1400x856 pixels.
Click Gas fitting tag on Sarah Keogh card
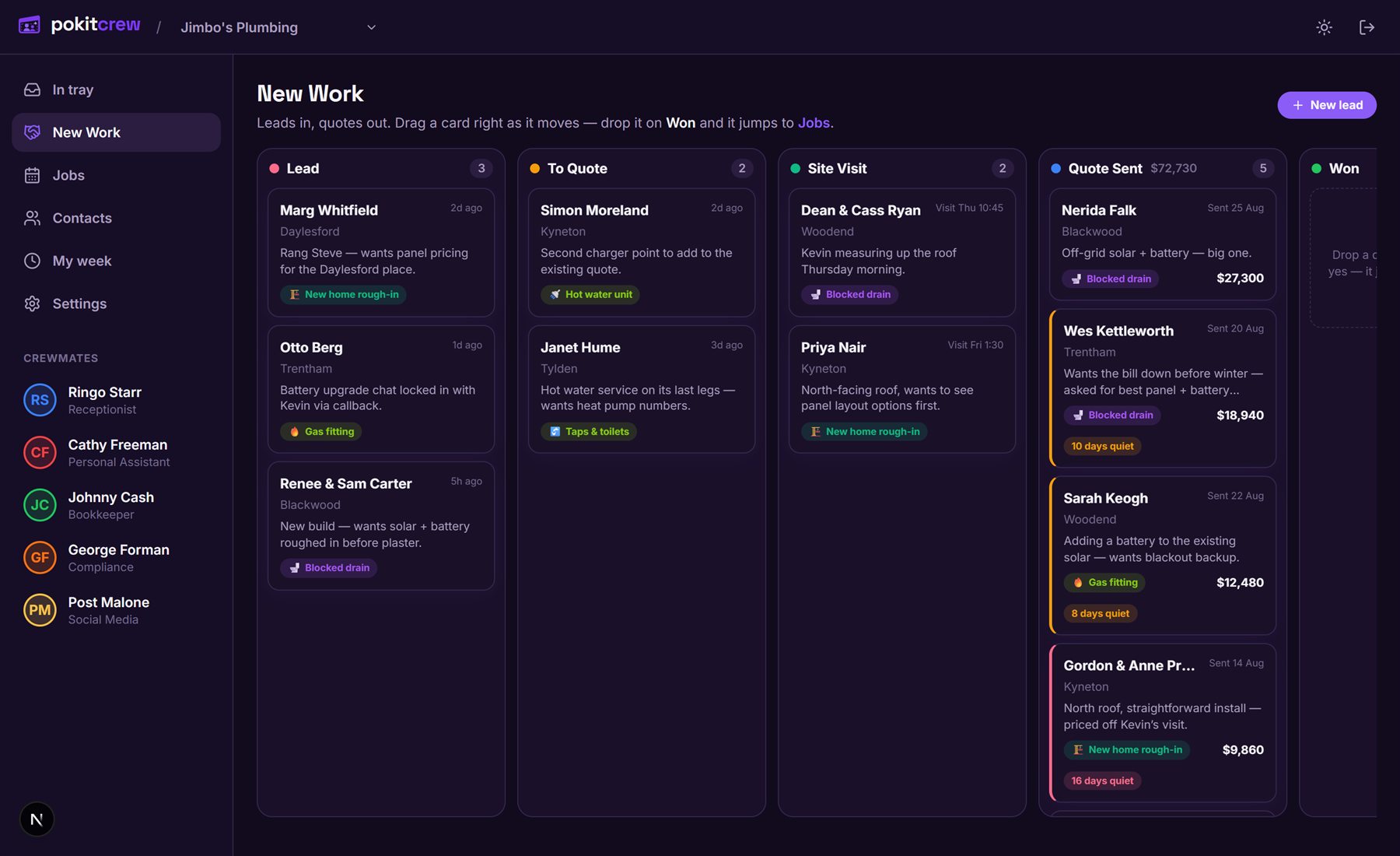(1104, 582)
